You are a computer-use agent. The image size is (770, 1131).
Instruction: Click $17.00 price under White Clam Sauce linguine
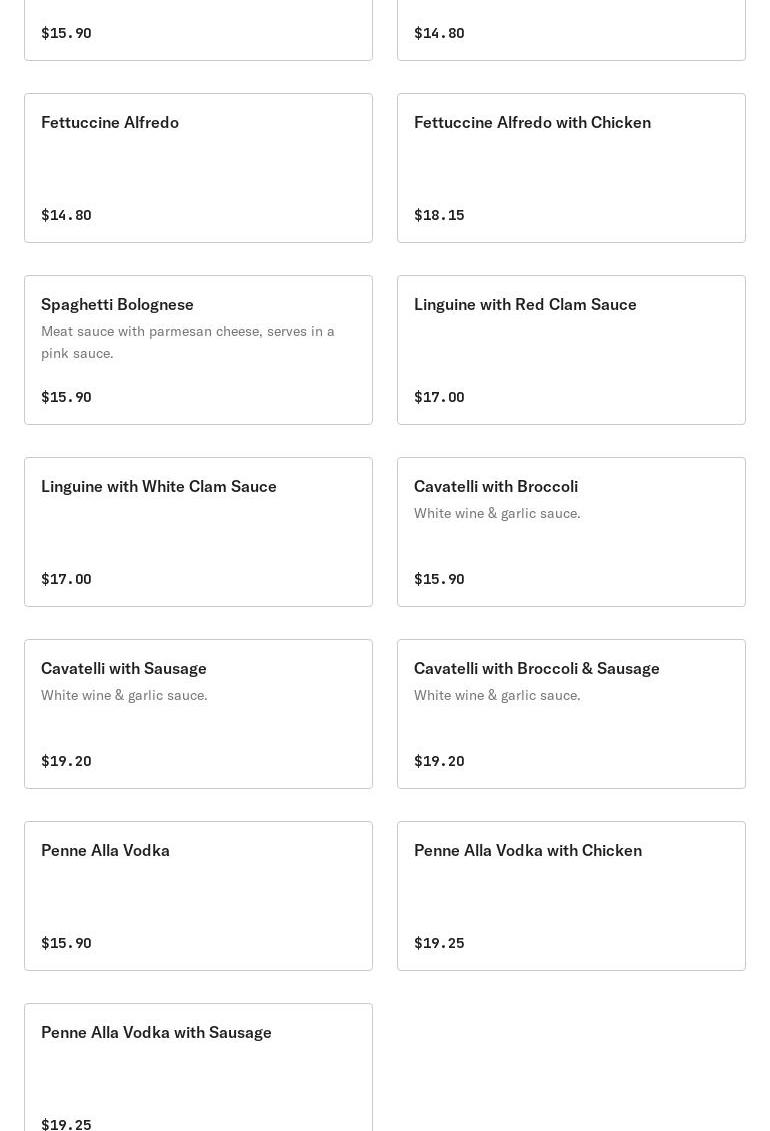66,579
